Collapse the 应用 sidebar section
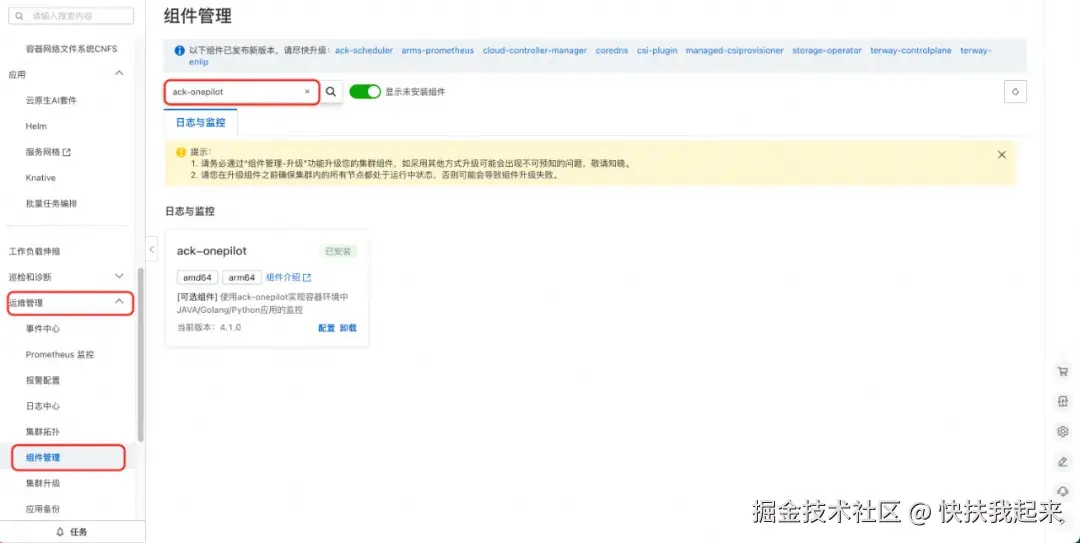Viewport: 1080px width, 543px height. [x=119, y=74]
